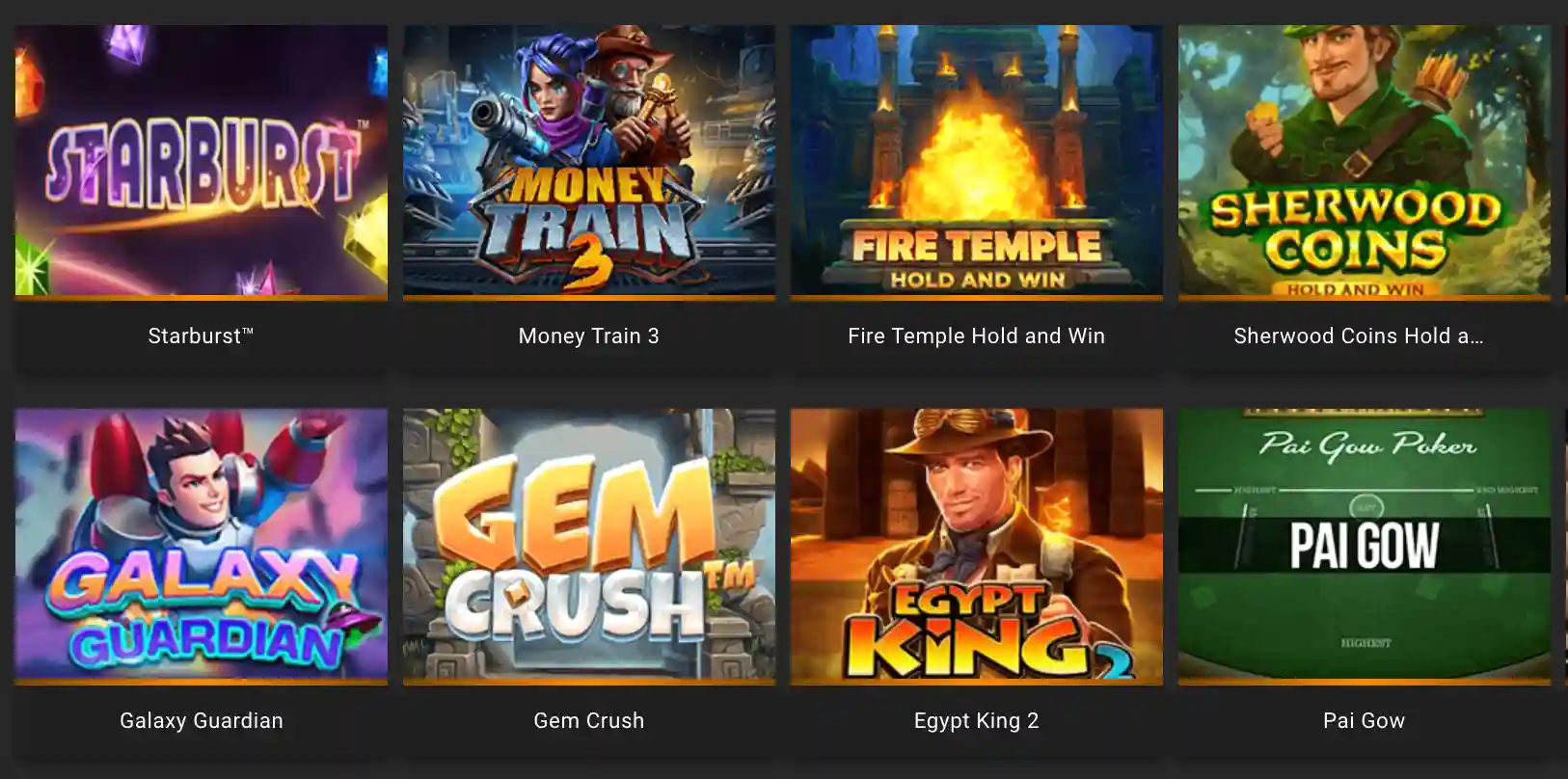The width and height of the screenshot is (1568, 779).
Task: Launch the Egypt King 2 thumbnail
Action: 976,544
